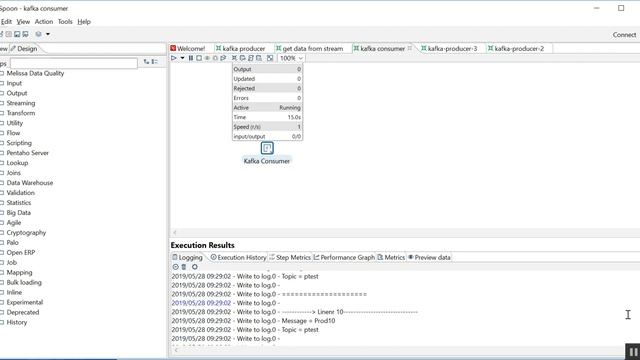The width and height of the screenshot is (640, 360).
Task: Click the replay transformation icon
Action: coord(223,58)
